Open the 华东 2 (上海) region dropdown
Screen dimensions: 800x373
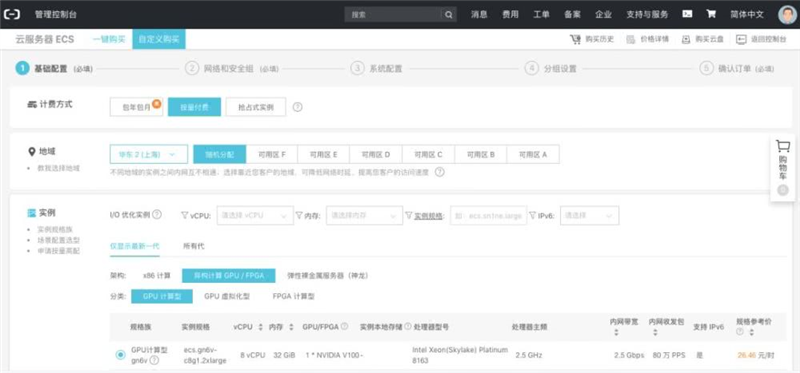click(x=148, y=154)
